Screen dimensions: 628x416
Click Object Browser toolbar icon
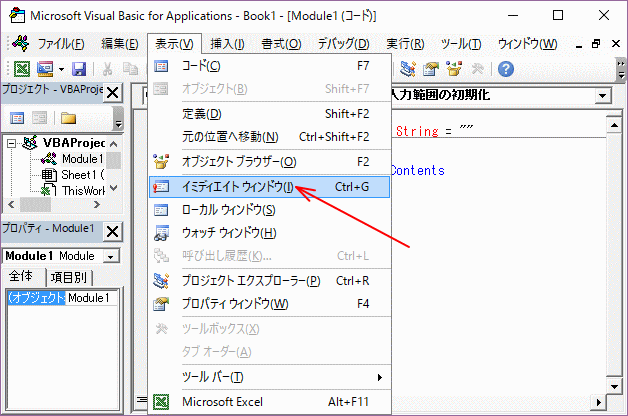(x=454, y=69)
